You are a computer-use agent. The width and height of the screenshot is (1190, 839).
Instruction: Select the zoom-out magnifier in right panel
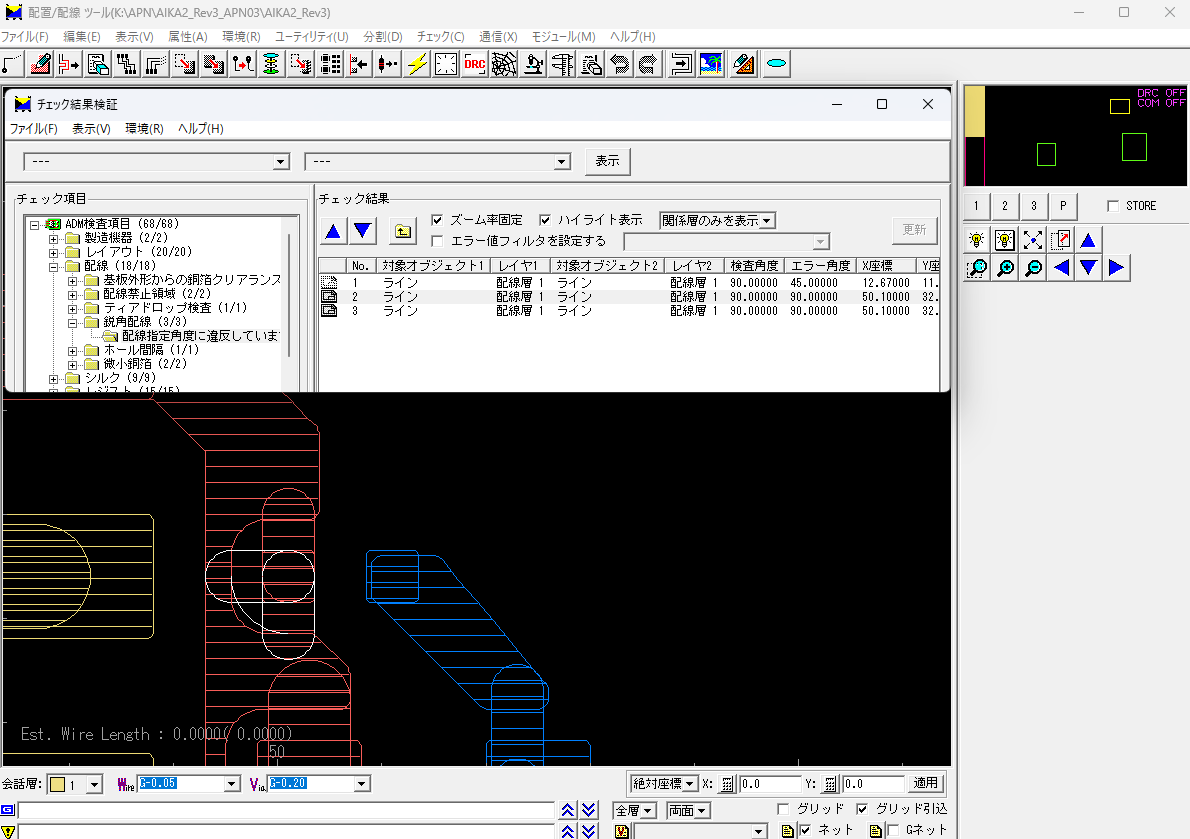[1031, 267]
